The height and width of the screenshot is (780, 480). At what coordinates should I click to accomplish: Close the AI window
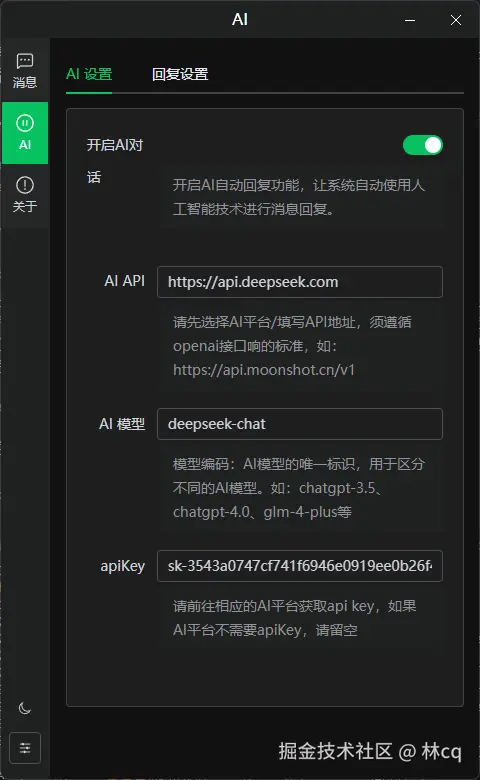456,20
